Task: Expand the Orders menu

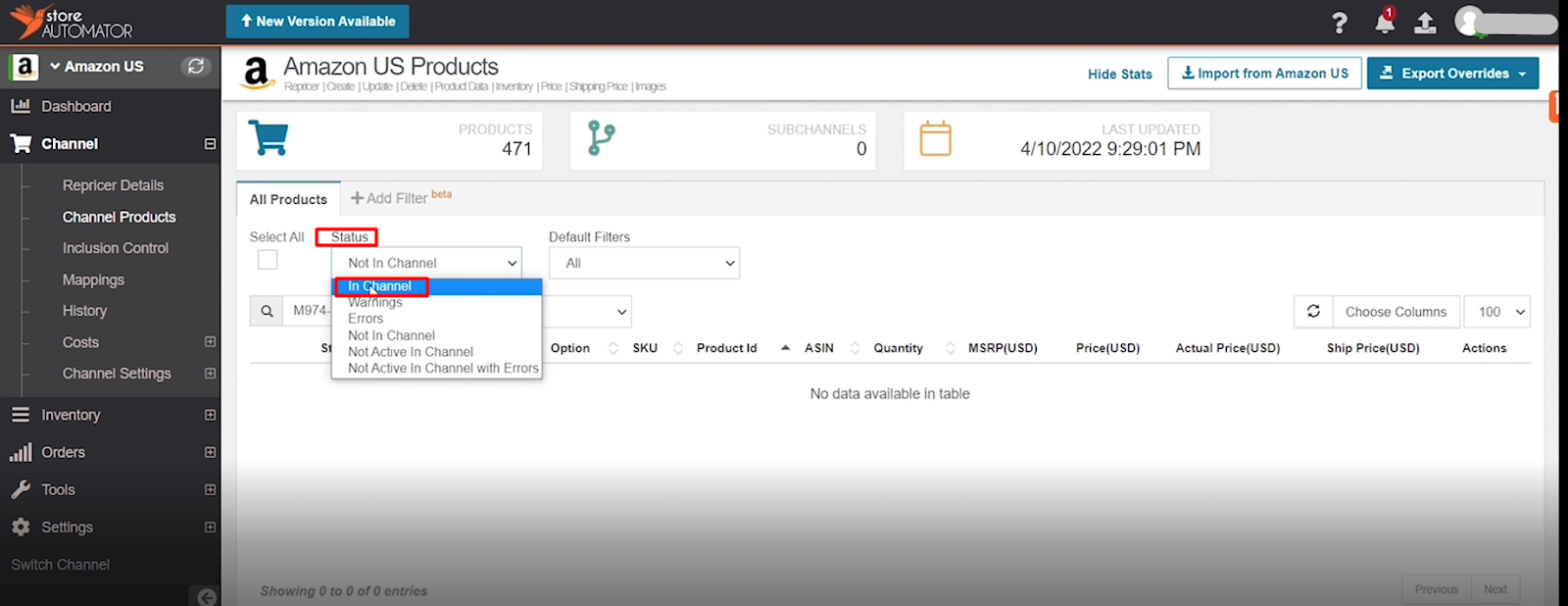Action: click(x=210, y=452)
